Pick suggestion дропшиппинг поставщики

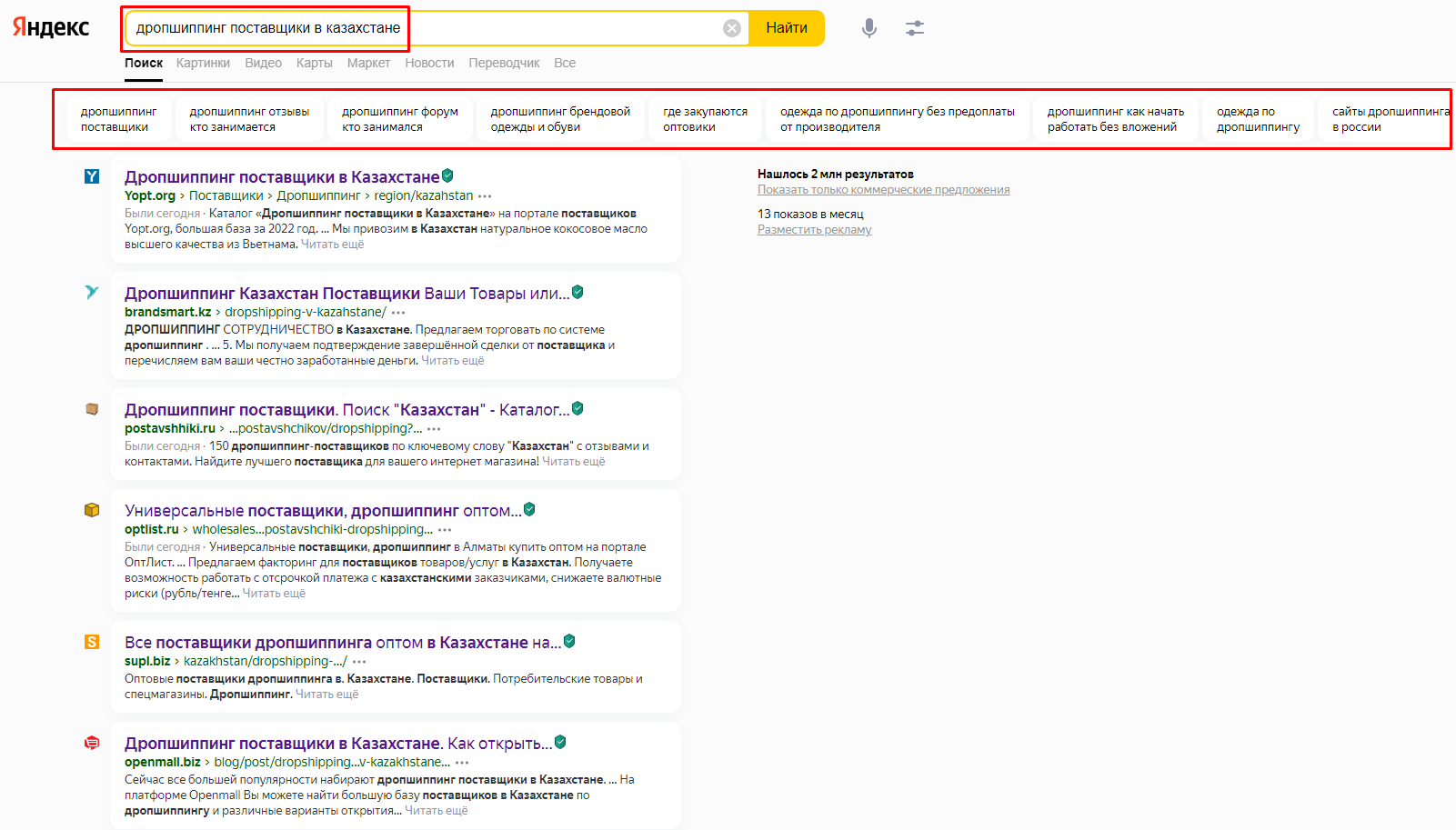point(119,119)
